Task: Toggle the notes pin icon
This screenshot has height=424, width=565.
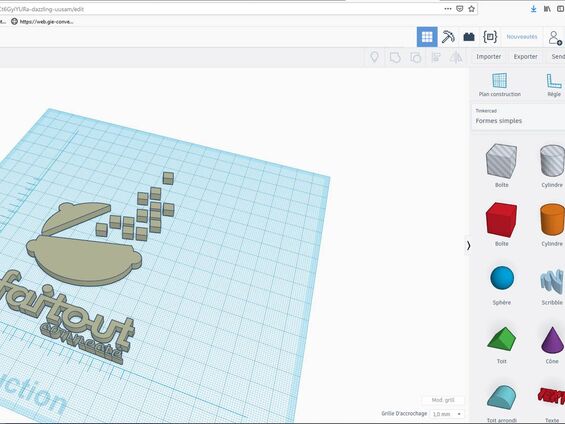Action: pyautogui.click(x=374, y=57)
